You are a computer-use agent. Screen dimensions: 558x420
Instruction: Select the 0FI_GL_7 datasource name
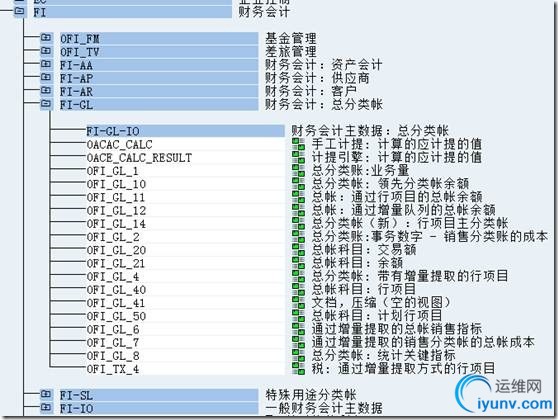click(x=113, y=342)
